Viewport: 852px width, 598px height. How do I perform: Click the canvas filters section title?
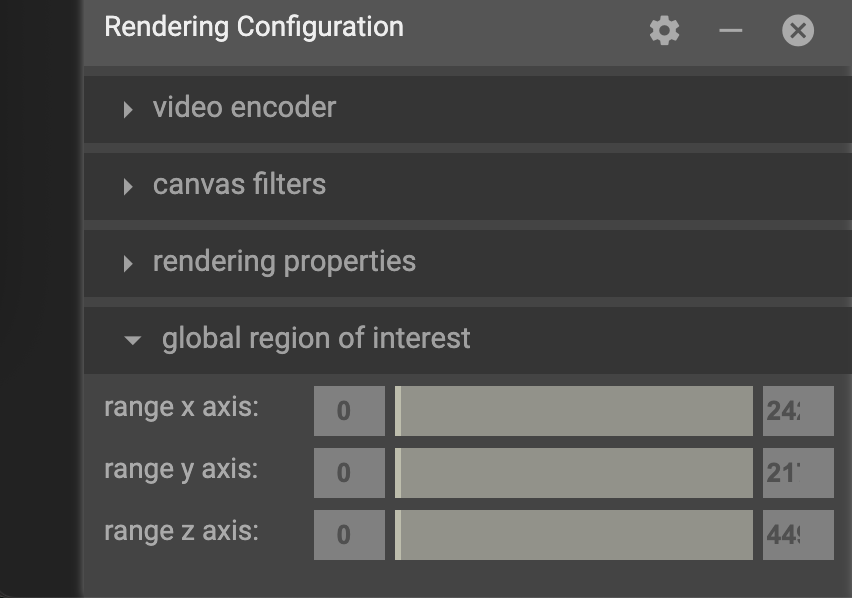pyautogui.click(x=239, y=185)
